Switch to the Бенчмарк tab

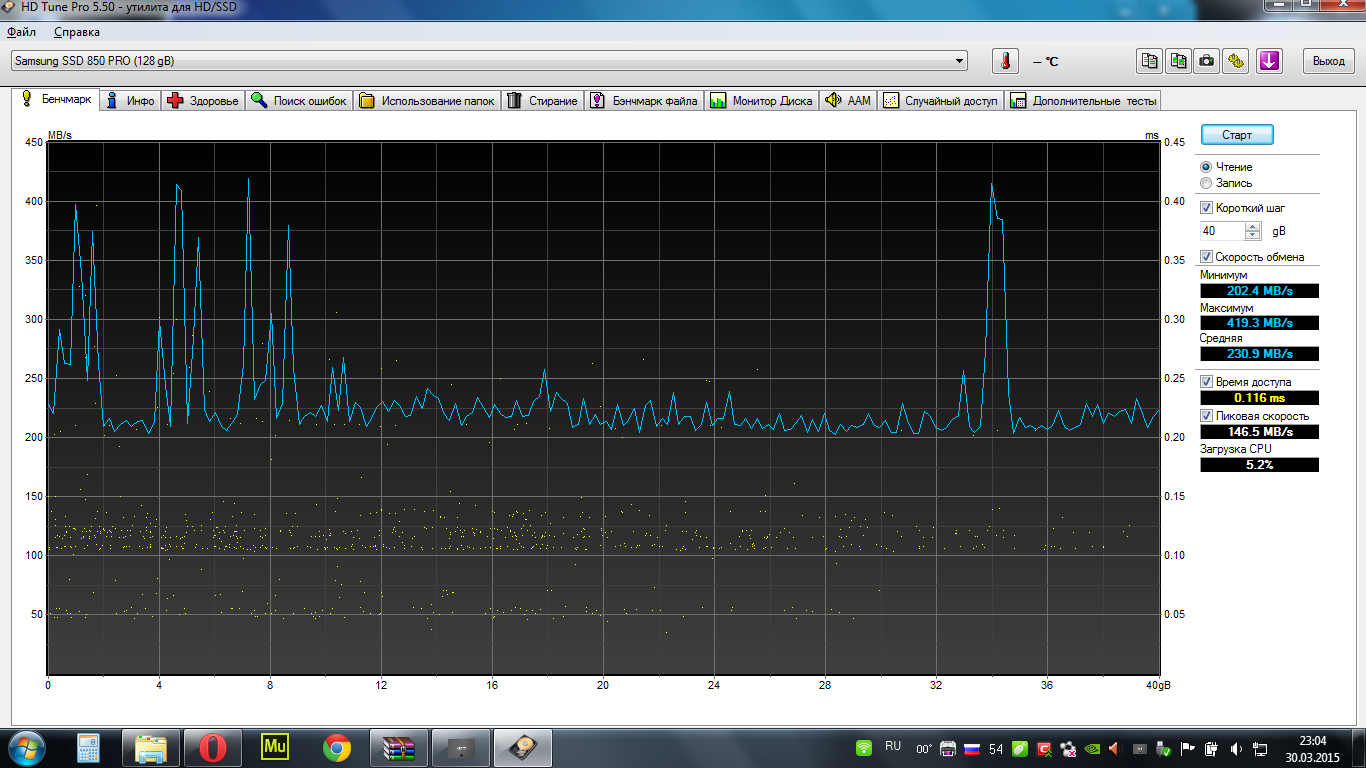(x=56, y=100)
